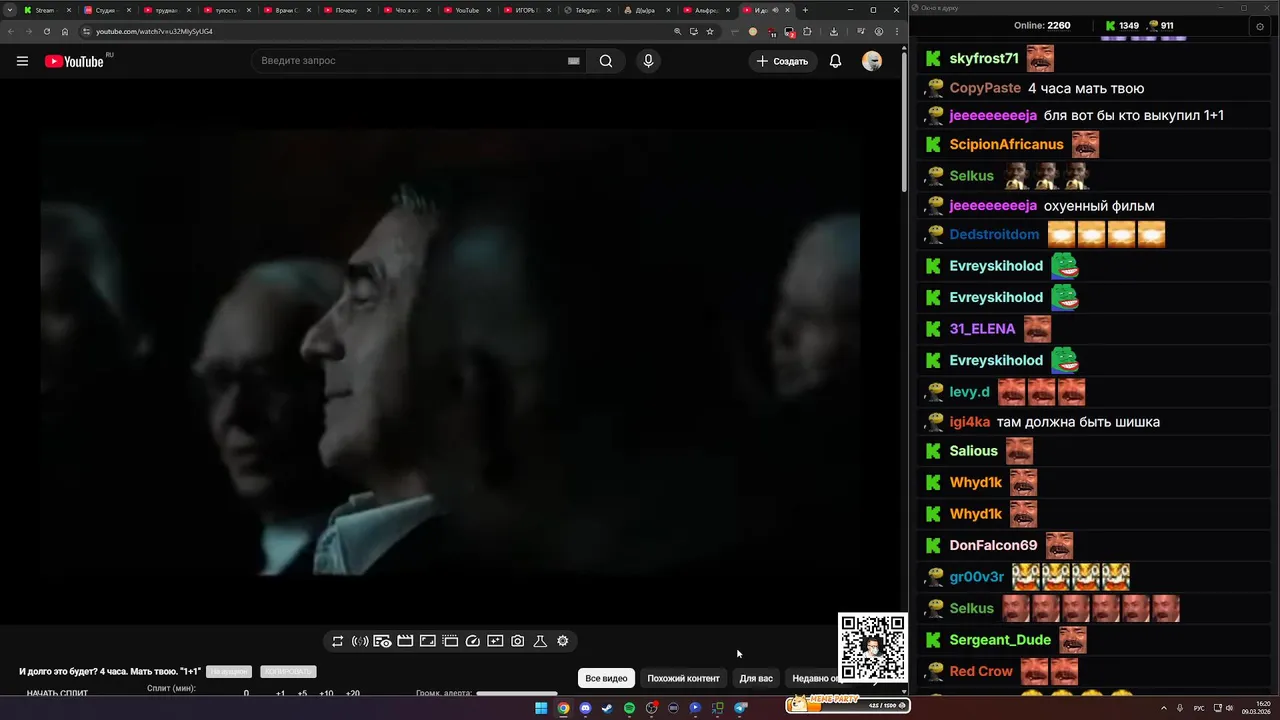Switch to the Альфрос browser tab
Screen dimensions: 1280x720
click(x=706, y=10)
